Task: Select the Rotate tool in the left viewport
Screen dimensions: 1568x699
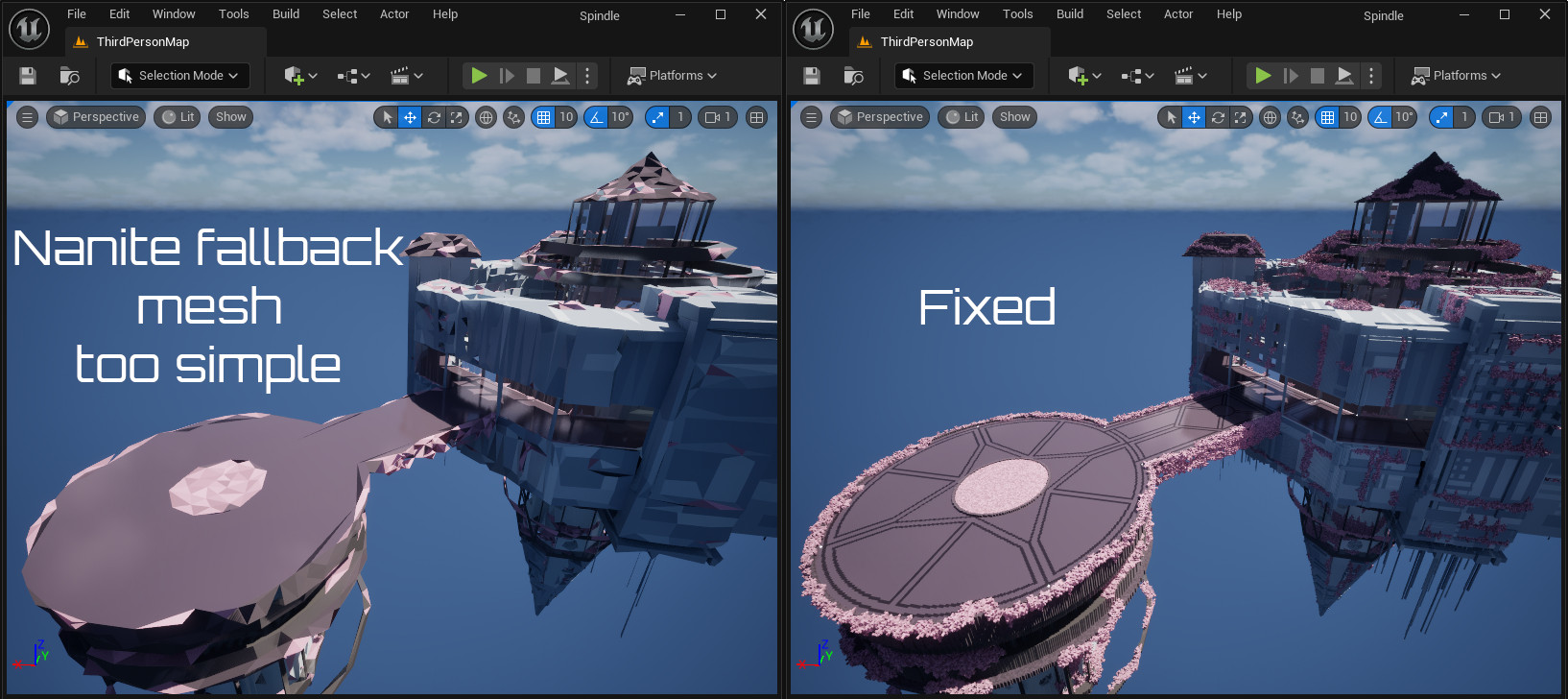Action: click(434, 117)
